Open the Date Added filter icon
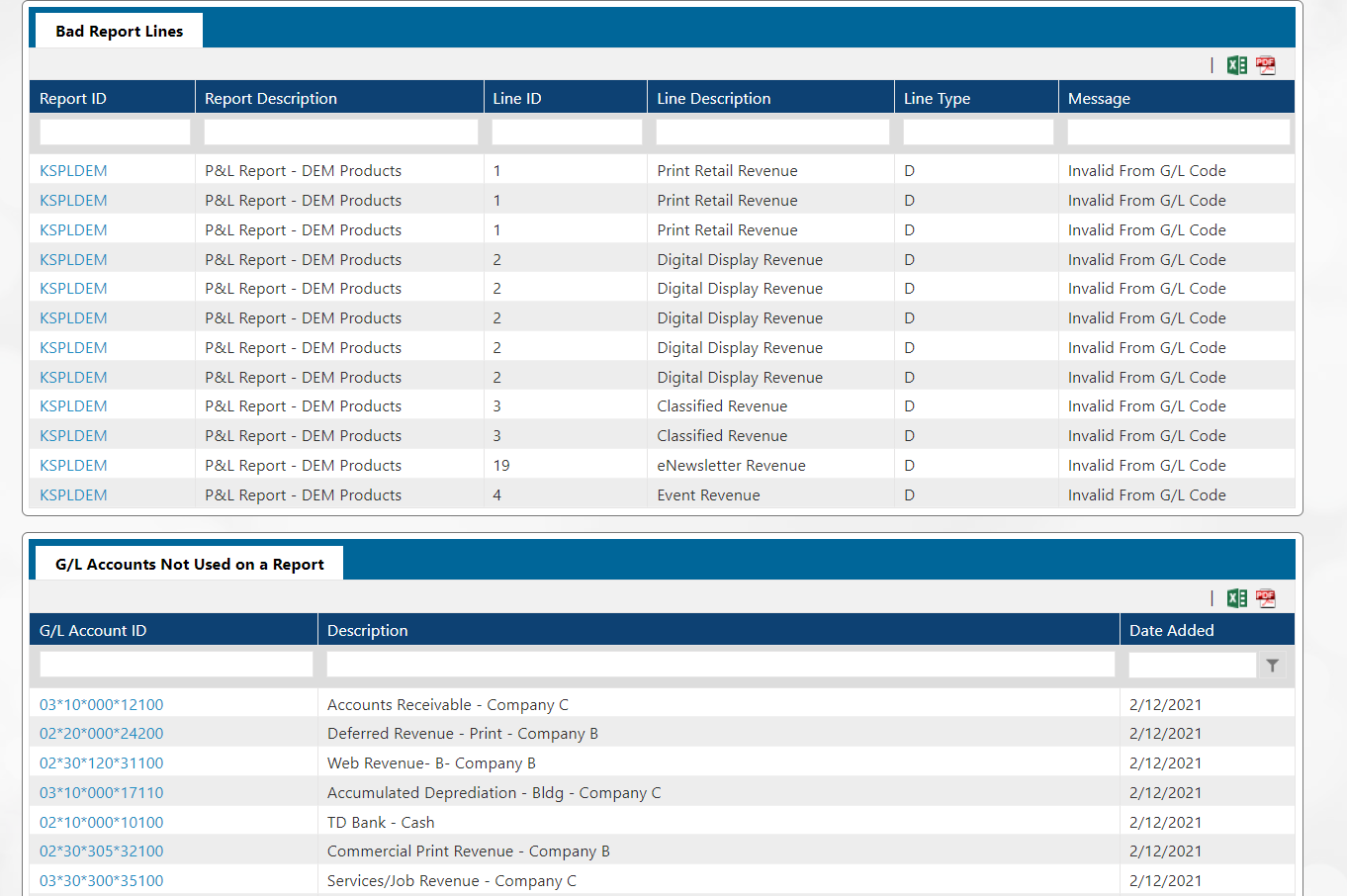The image size is (1347, 896). 1273,666
